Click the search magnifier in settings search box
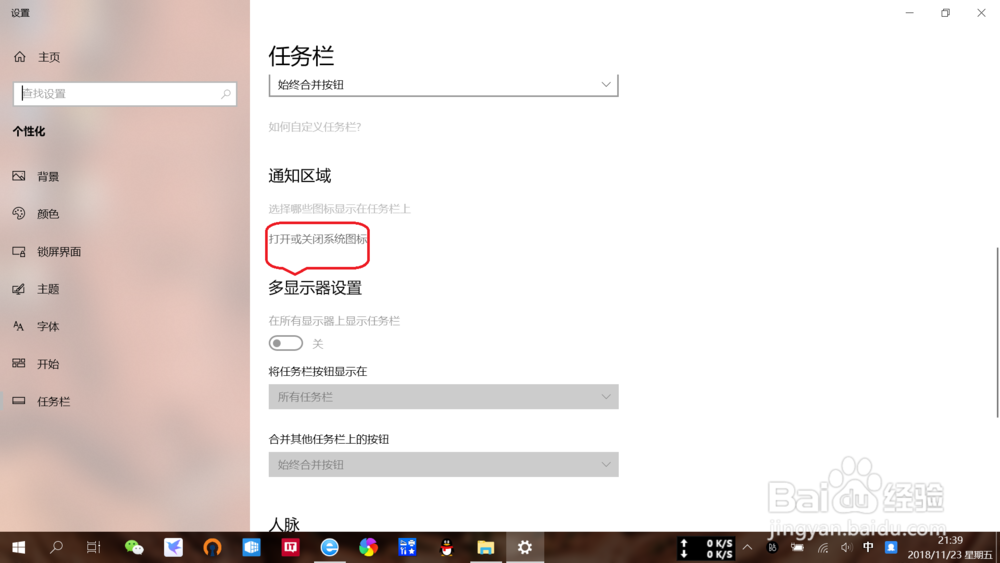Screen dimensions: 1000x563 (x=226, y=94)
